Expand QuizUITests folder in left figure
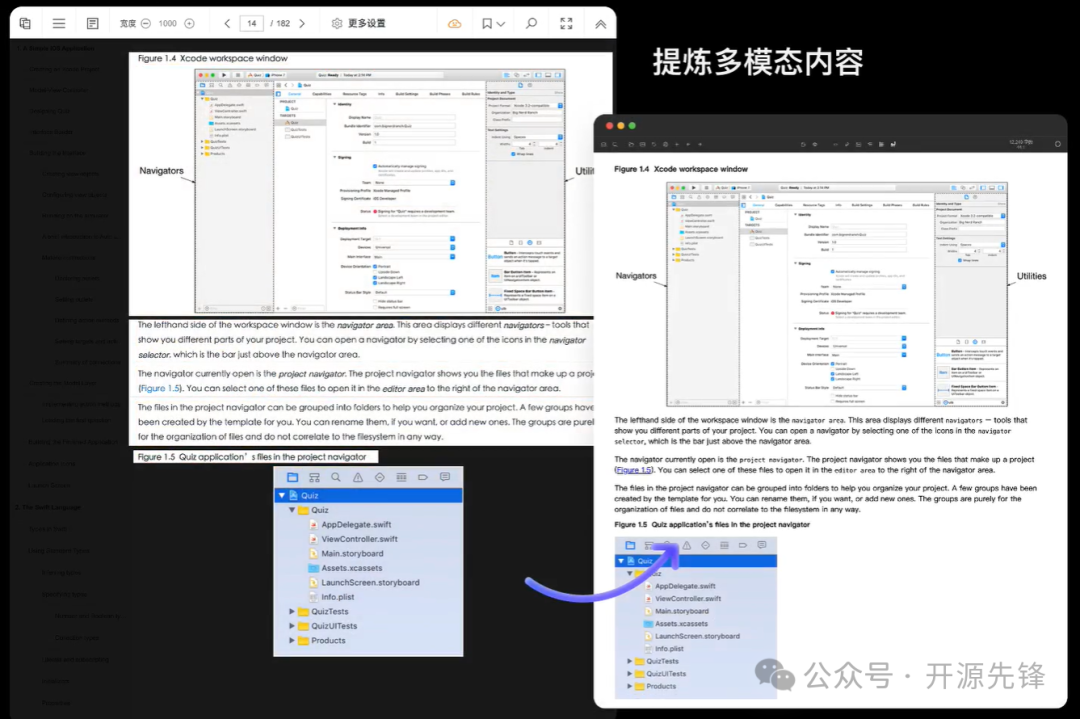 (291, 626)
